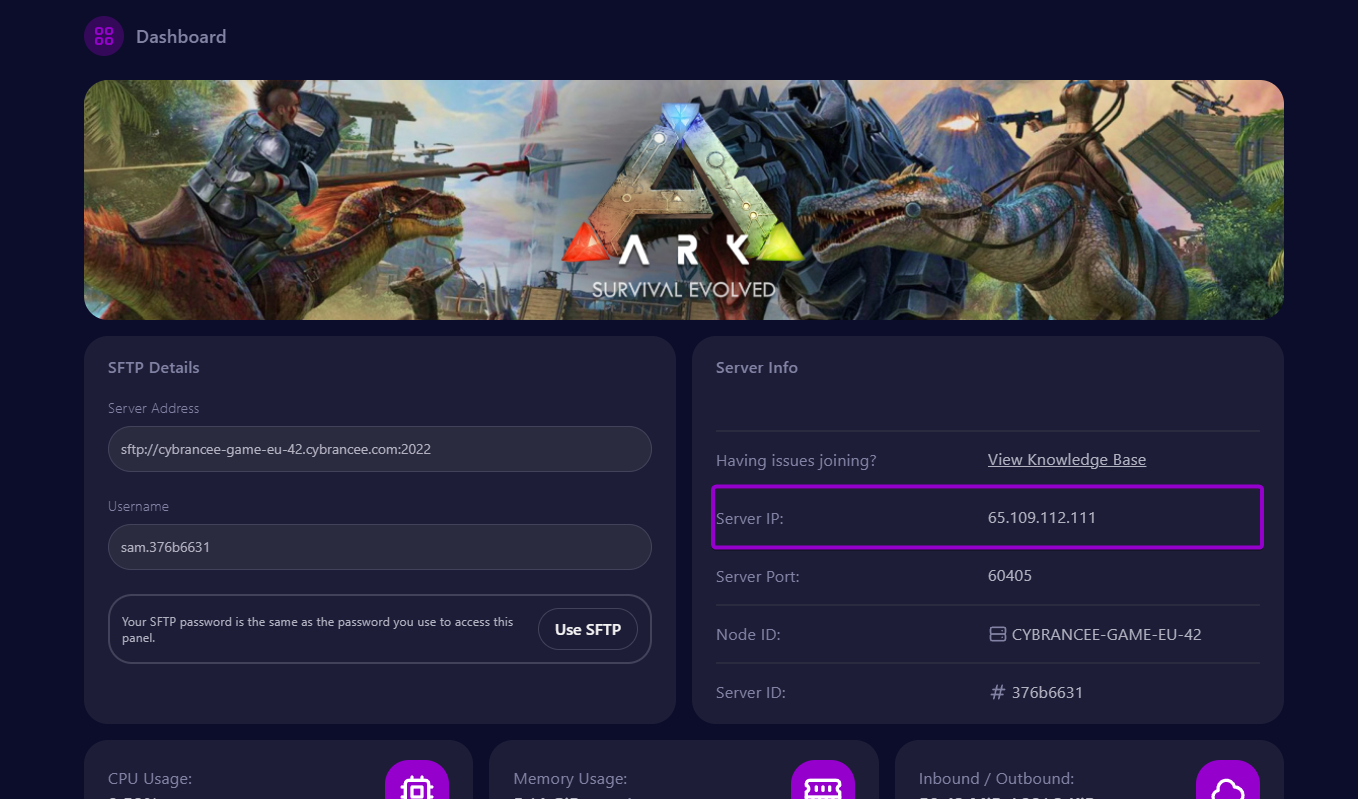Focus the Username field with sam.376b6631

[x=380, y=547]
